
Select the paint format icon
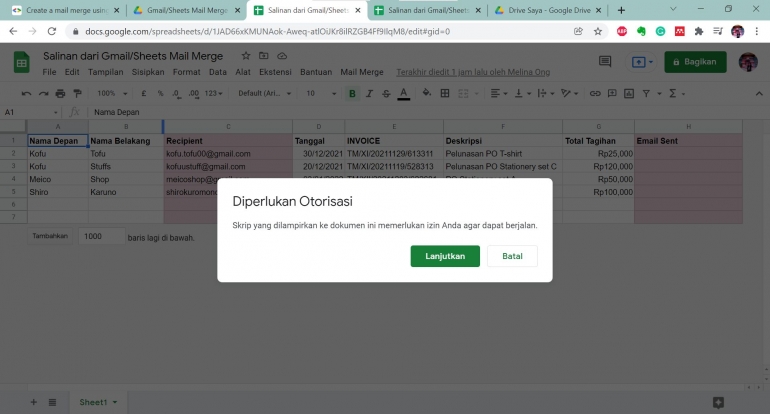coord(78,93)
